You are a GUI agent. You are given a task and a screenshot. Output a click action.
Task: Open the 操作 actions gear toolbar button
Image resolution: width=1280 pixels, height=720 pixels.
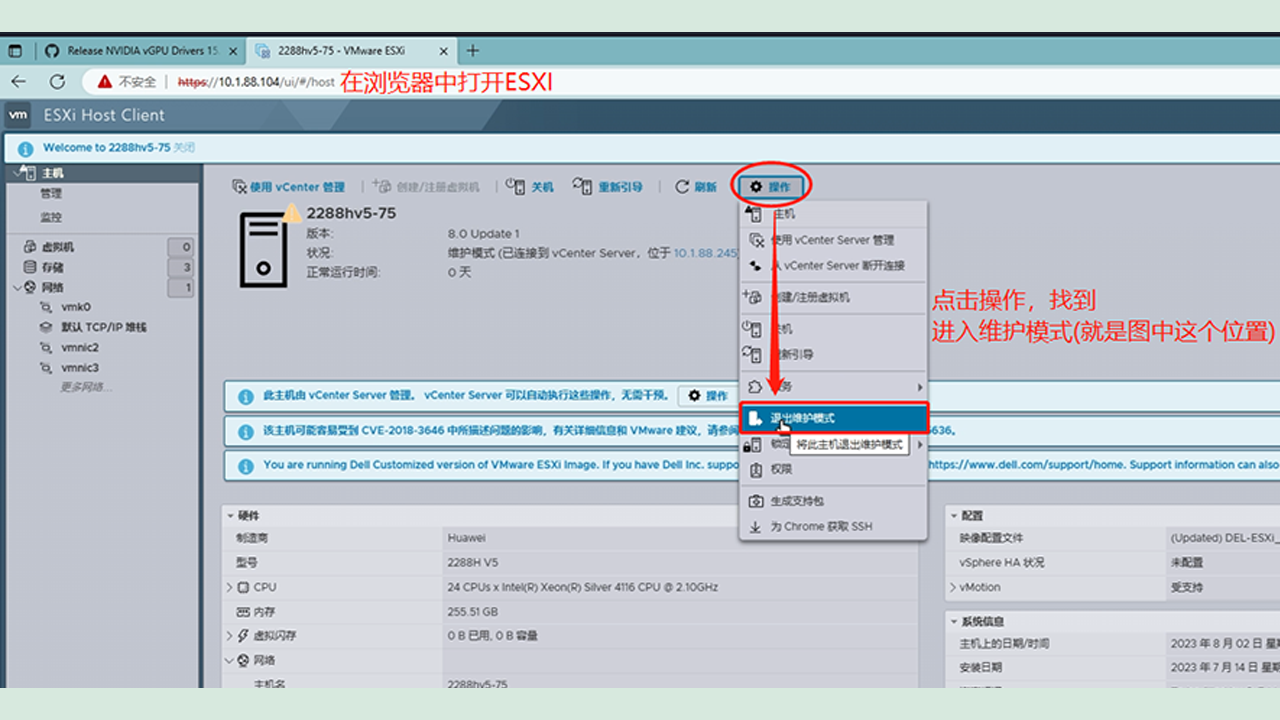click(770, 187)
